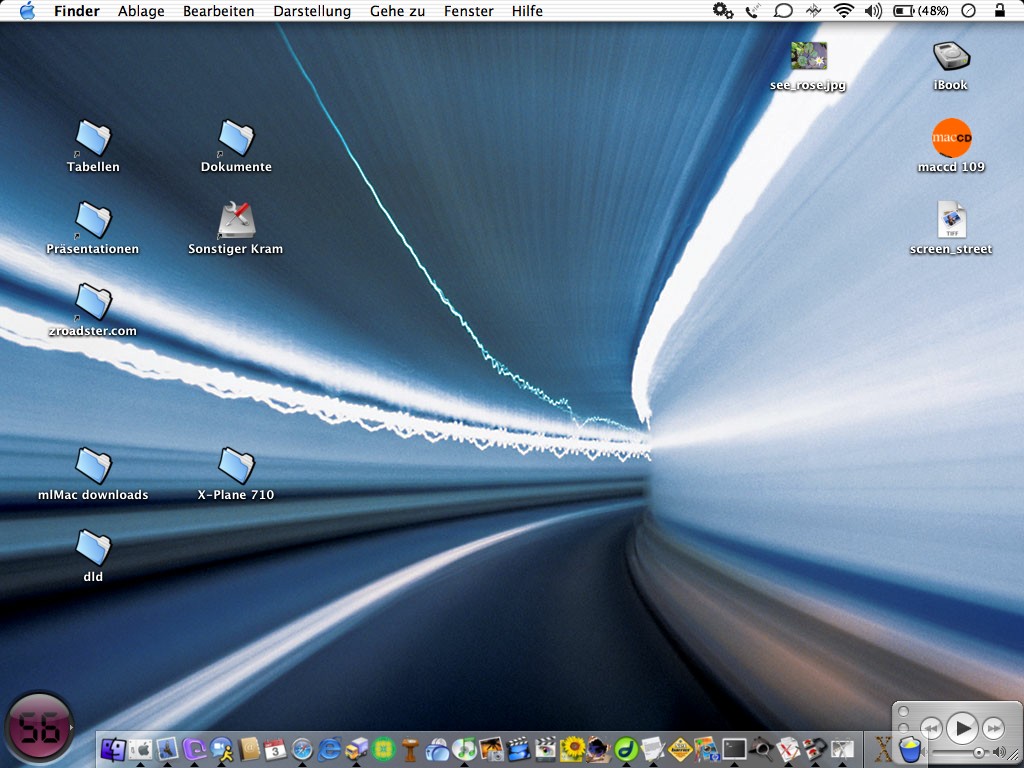The image size is (1024, 768).
Task: Open the Darstellung menu
Action: [311, 11]
